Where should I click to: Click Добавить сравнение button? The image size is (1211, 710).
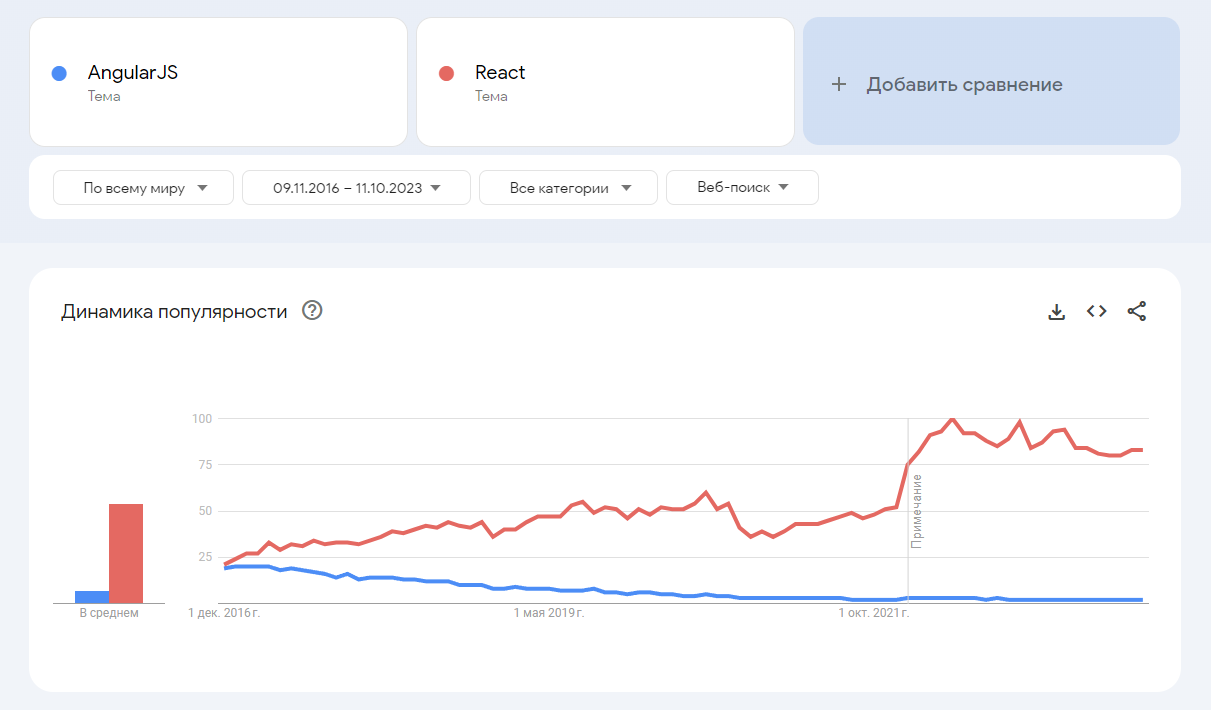tap(991, 82)
